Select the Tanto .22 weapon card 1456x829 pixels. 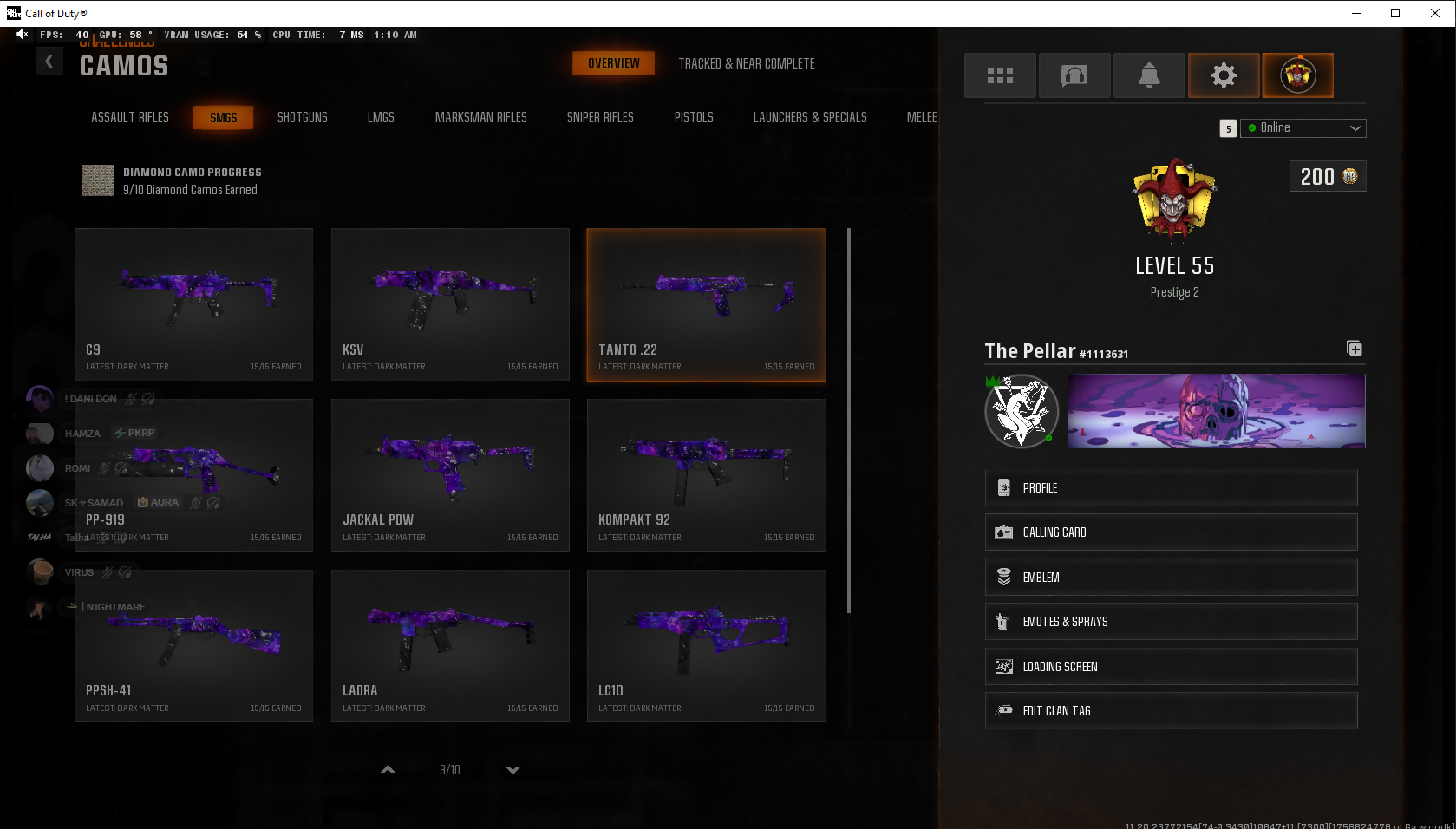pos(707,305)
